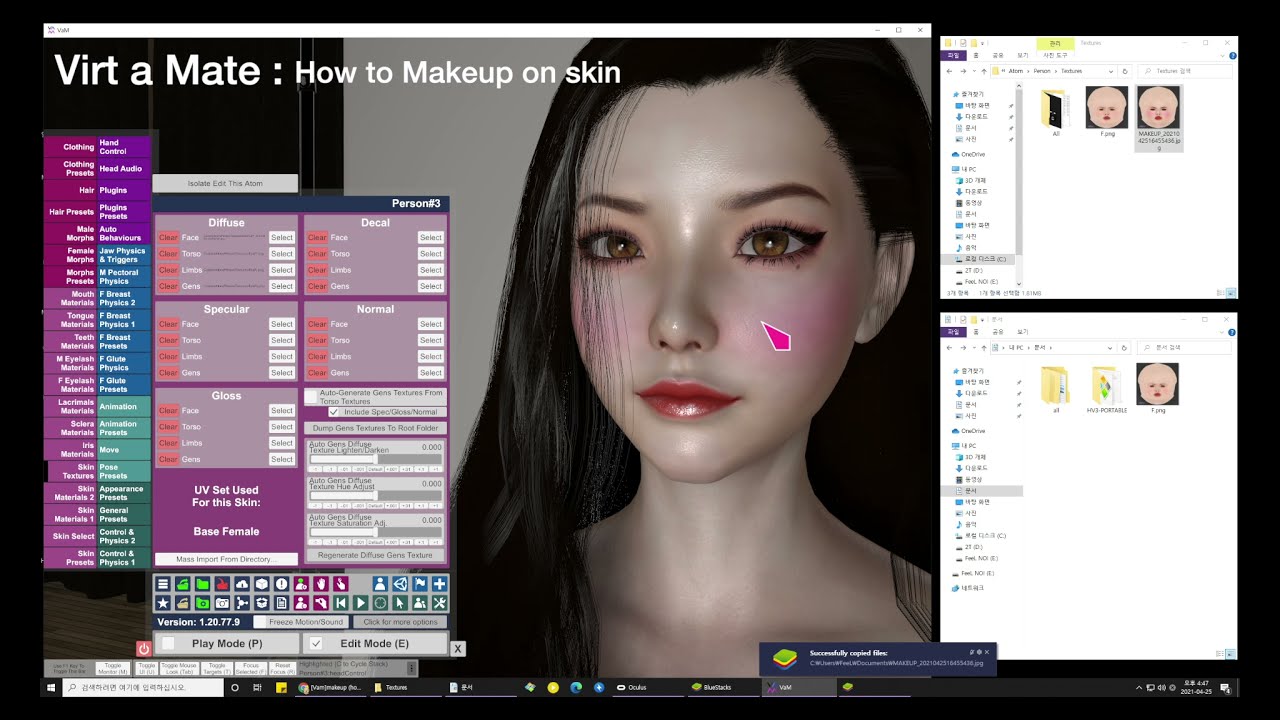The height and width of the screenshot is (720, 1280).
Task: Click the camera screenshot icon
Action: click(x=222, y=603)
